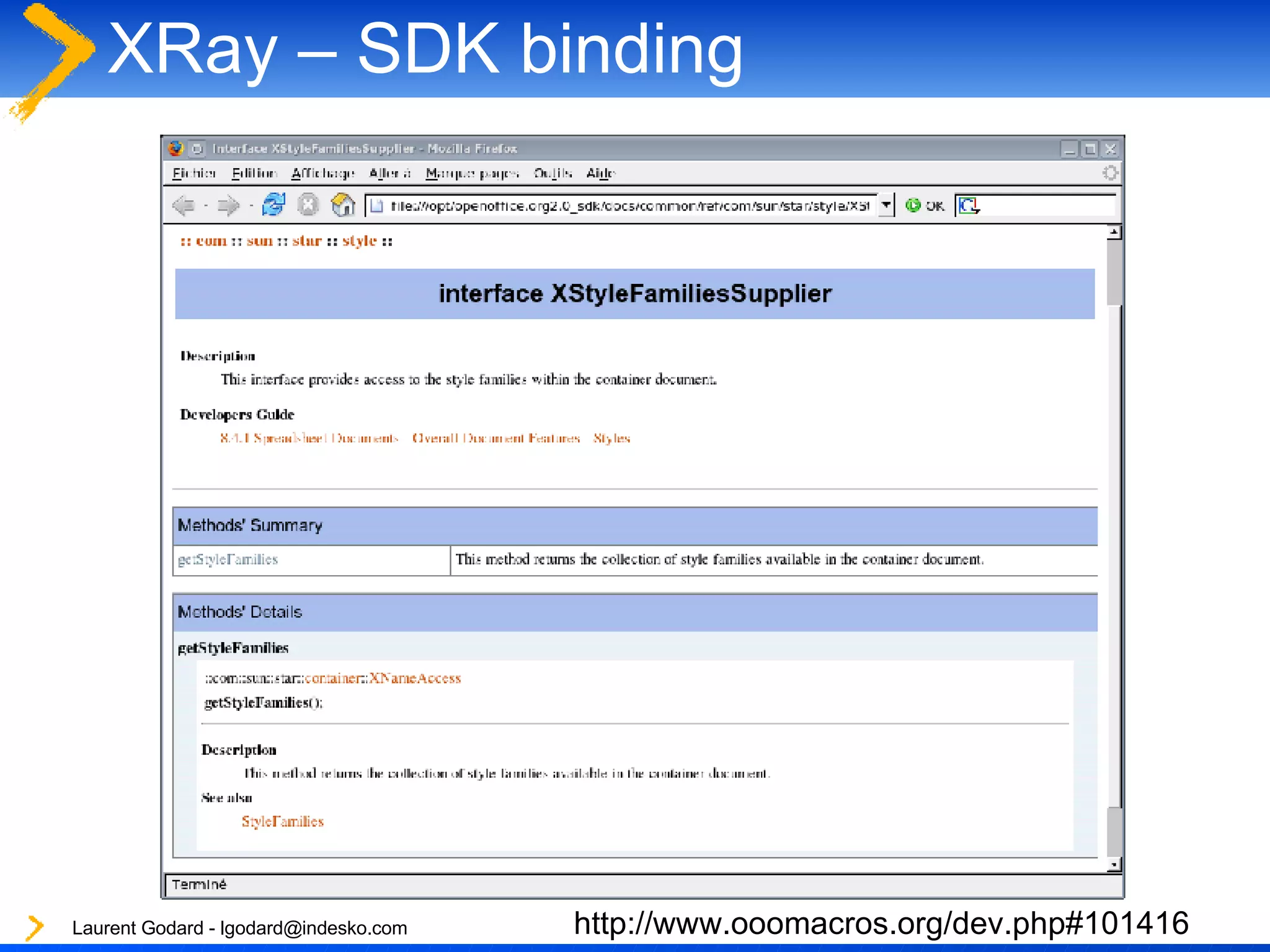Click the Firefox forward arrow button

pyautogui.click(x=228, y=205)
